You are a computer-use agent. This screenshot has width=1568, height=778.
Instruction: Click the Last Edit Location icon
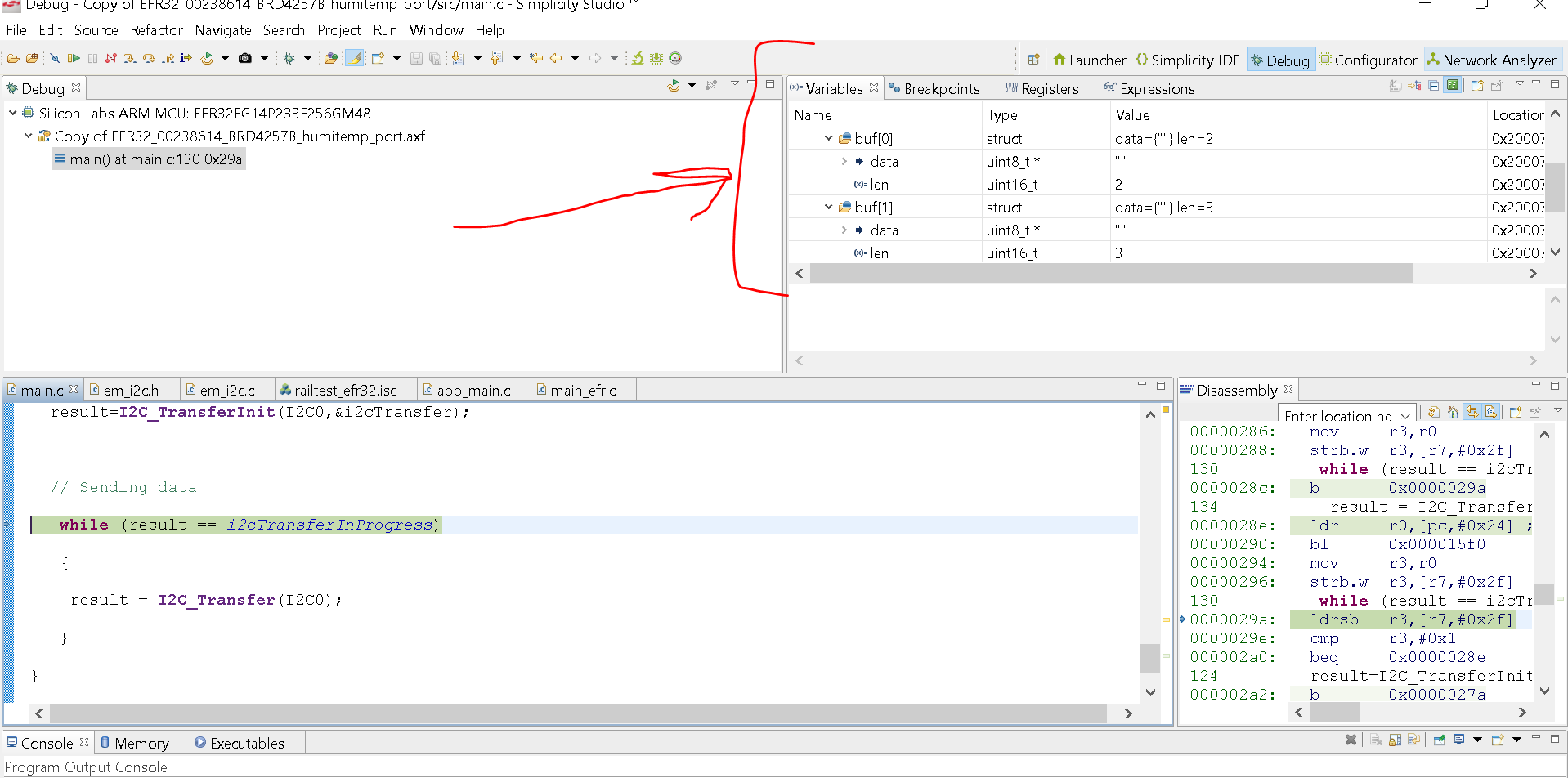coord(535,58)
